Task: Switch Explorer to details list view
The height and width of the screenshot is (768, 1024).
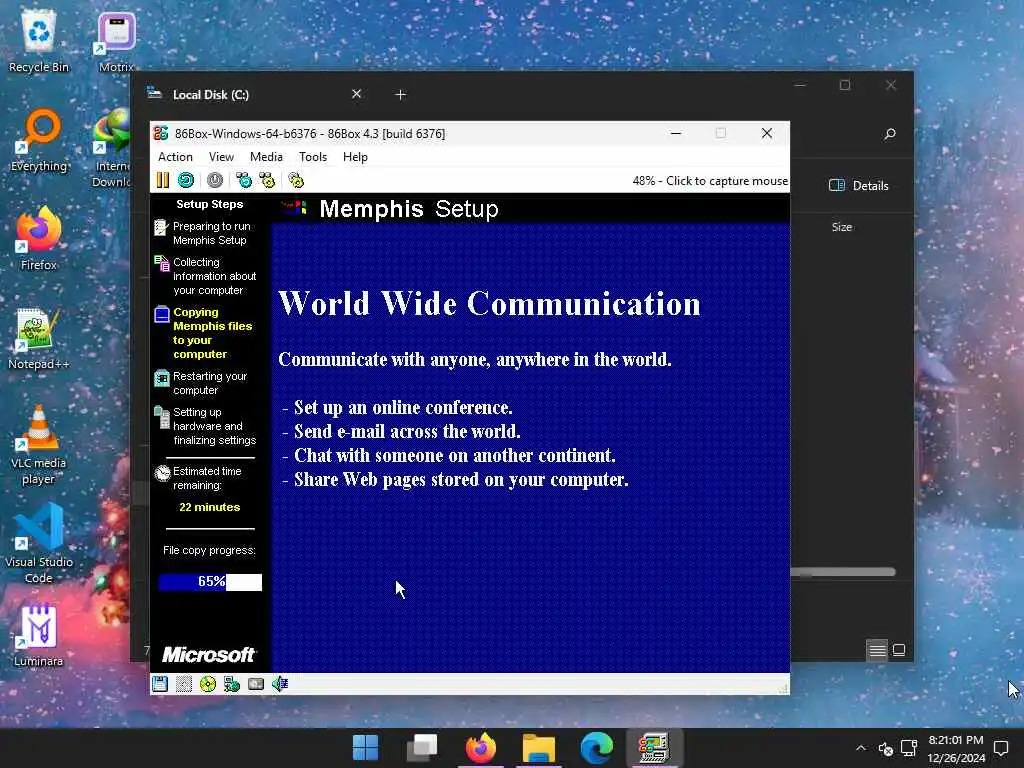Action: coord(877,650)
